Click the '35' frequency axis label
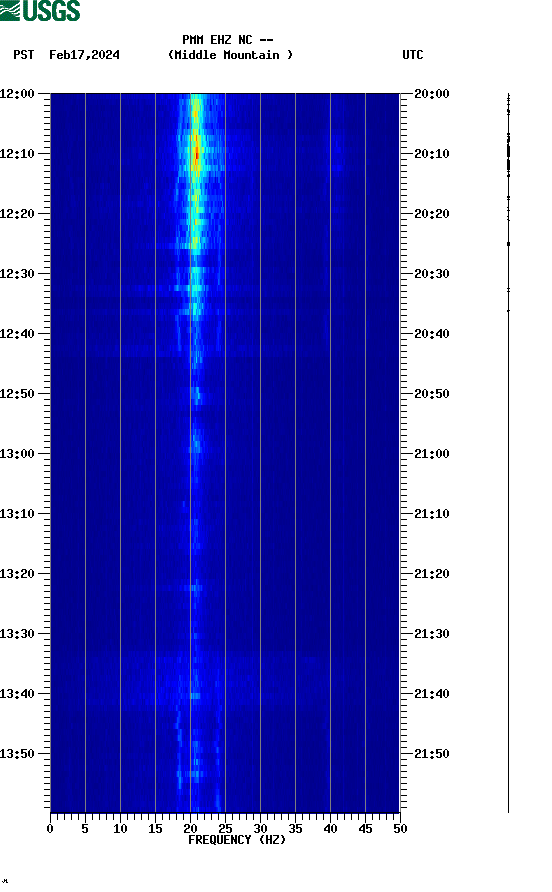The height and width of the screenshot is (892, 552). (x=295, y=829)
